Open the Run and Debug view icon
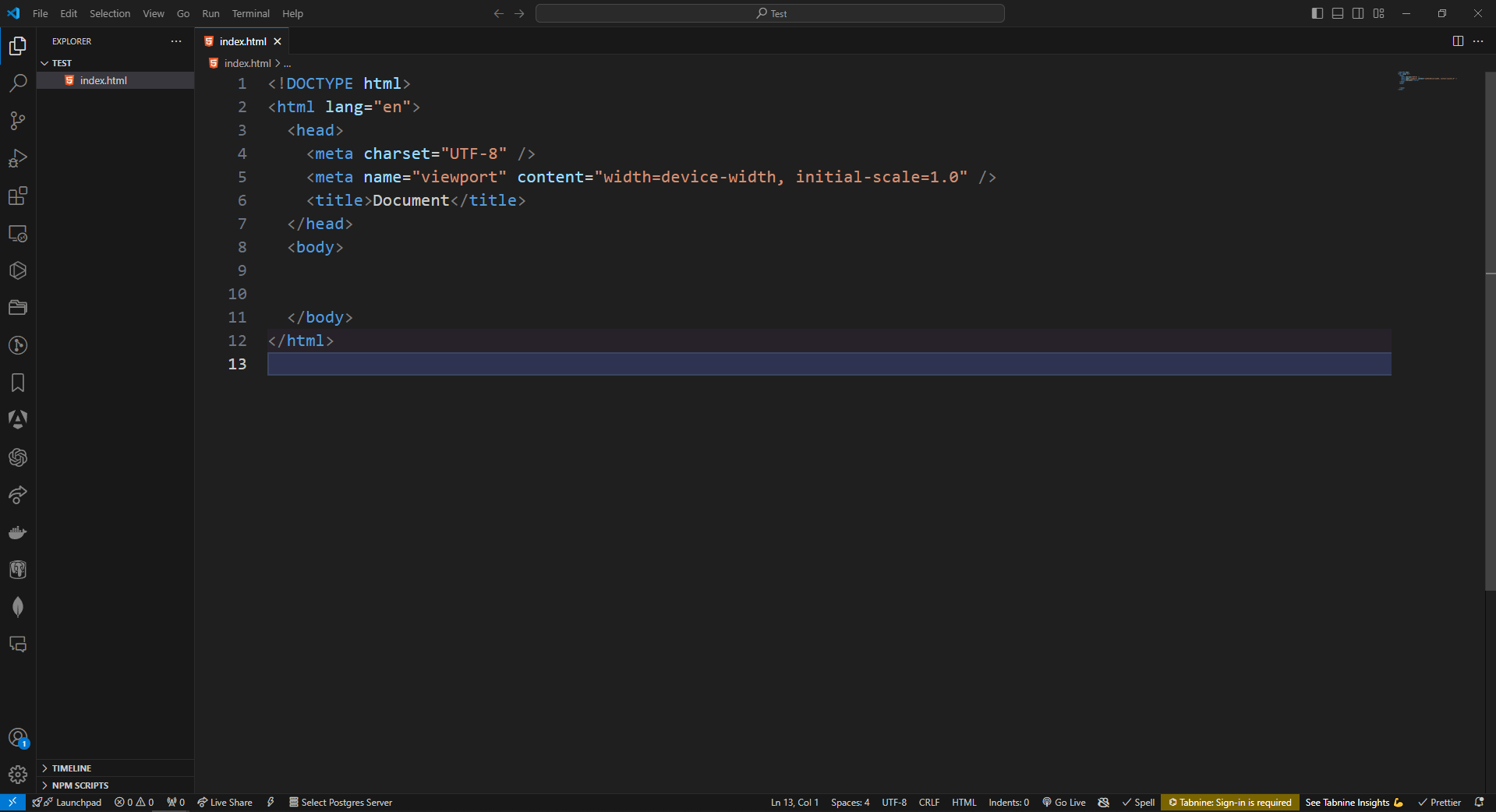The height and width of the screenshot is (812, 1496). [x=18, y=158]
